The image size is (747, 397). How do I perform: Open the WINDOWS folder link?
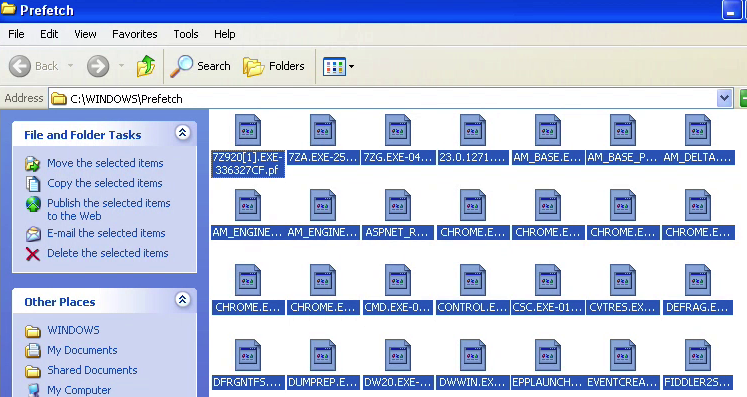[x=62, y=330]
